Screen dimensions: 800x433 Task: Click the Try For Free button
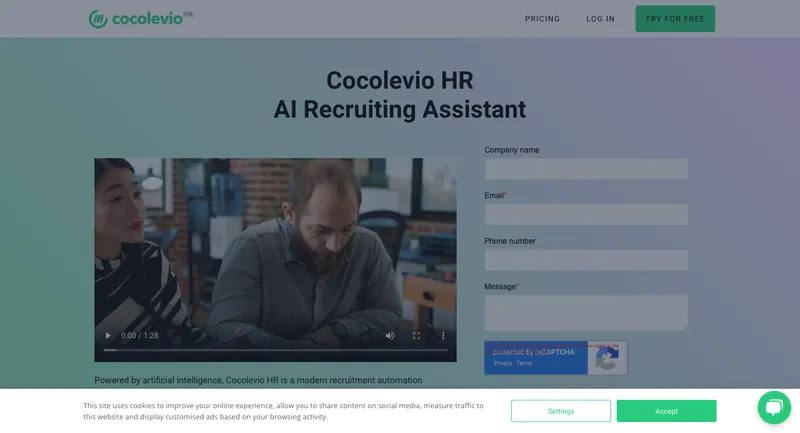click(x=675, y=19)
